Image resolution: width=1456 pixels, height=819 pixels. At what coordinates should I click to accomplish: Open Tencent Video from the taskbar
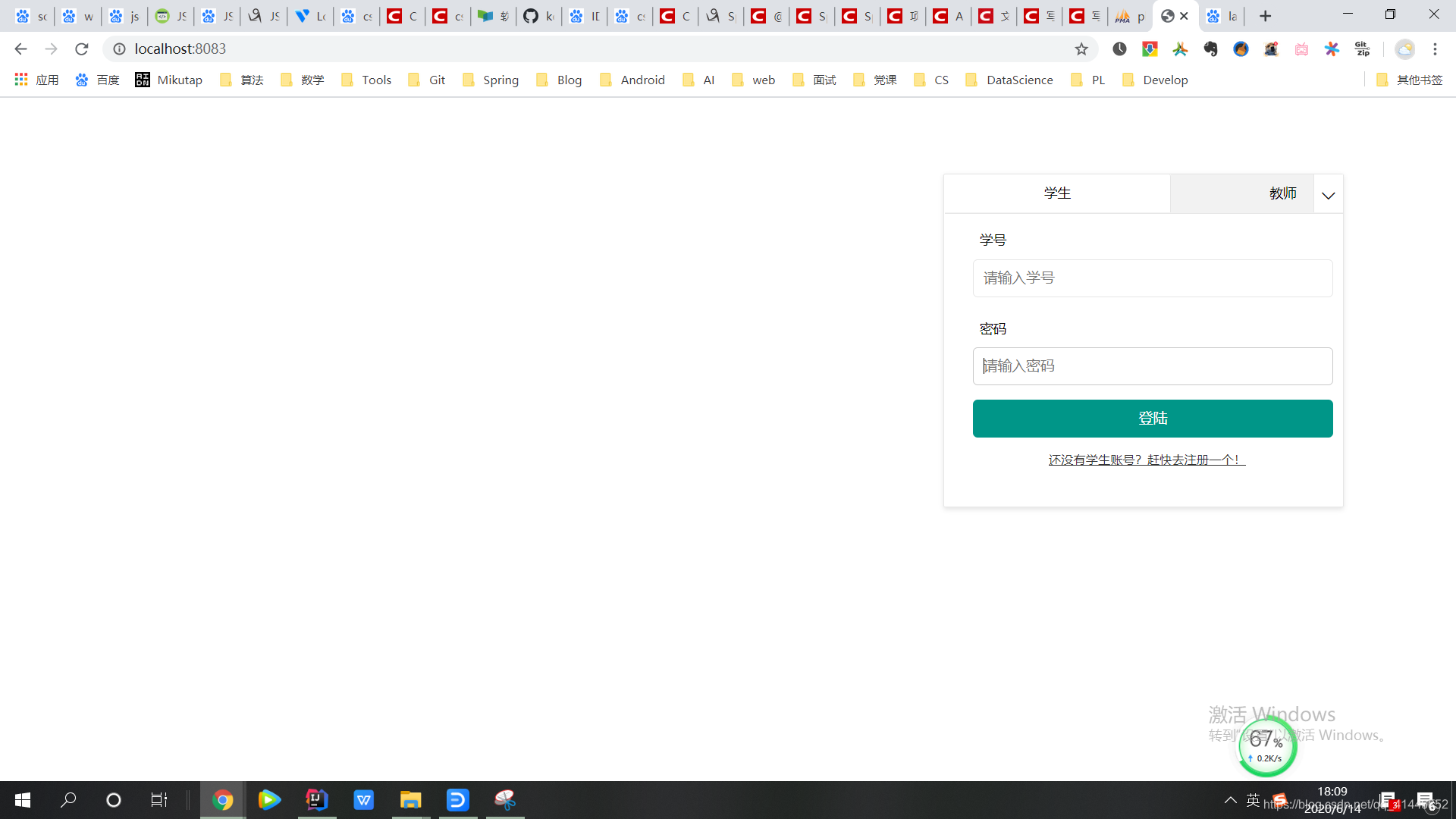pyautogui.click(x=269, y=800)
